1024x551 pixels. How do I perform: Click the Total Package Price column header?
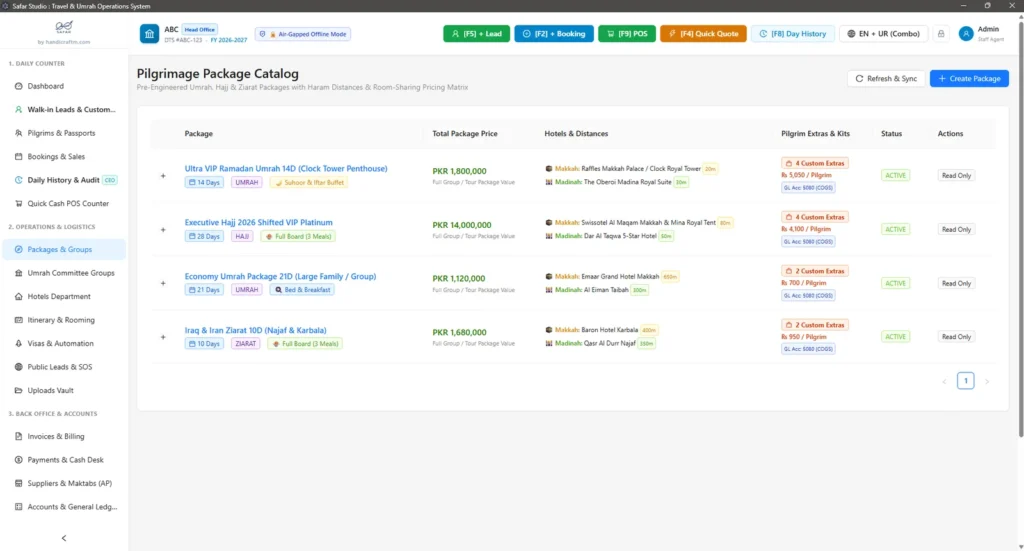(x=464, y=134)
